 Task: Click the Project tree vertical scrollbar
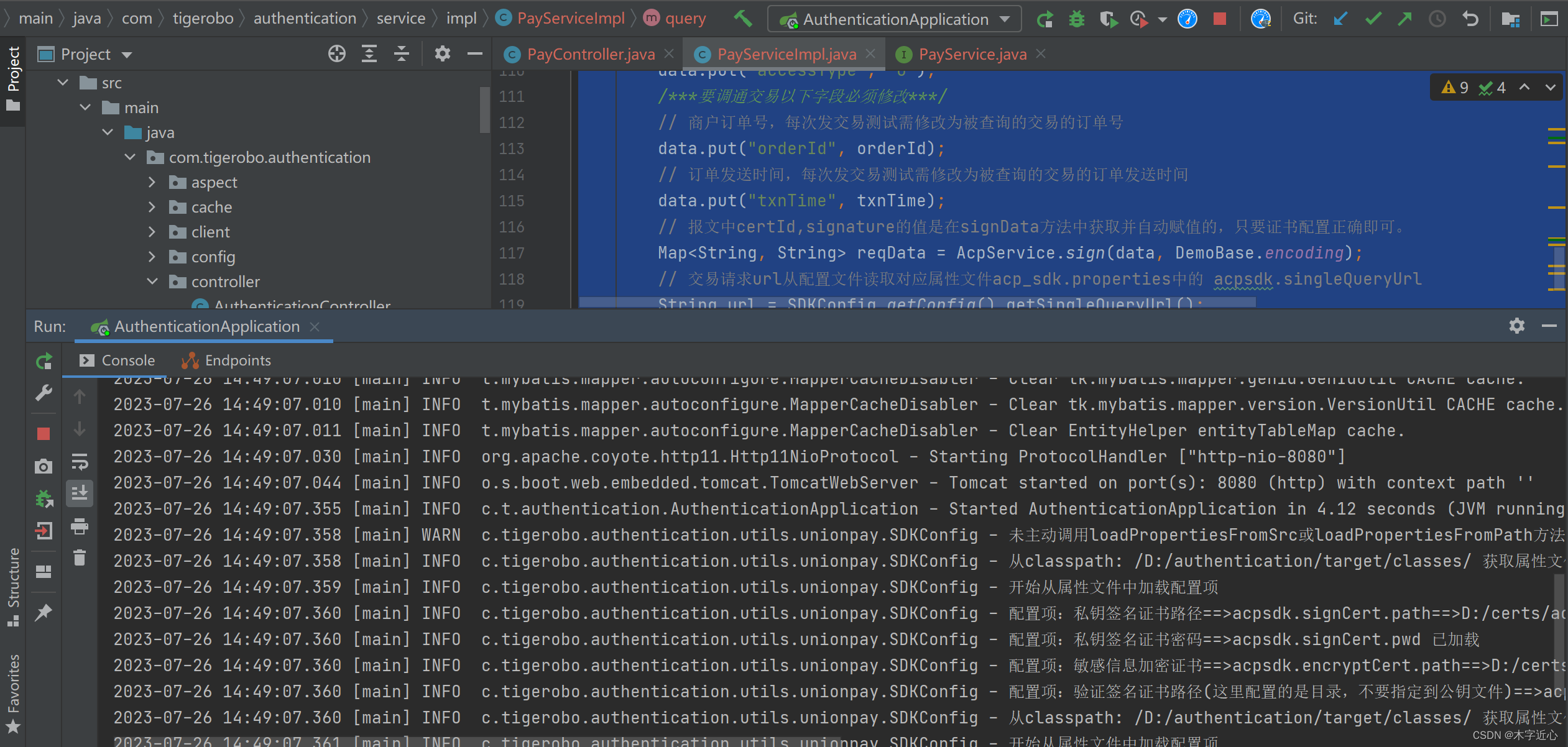click(484, 109)
